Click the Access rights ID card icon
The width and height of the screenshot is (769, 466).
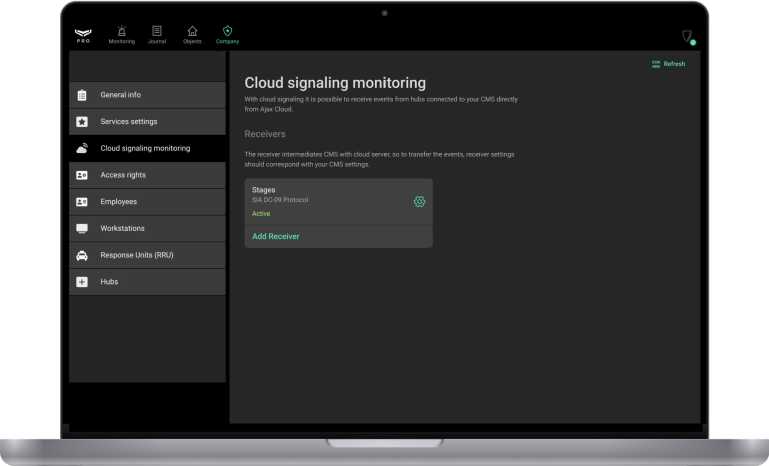82,175
